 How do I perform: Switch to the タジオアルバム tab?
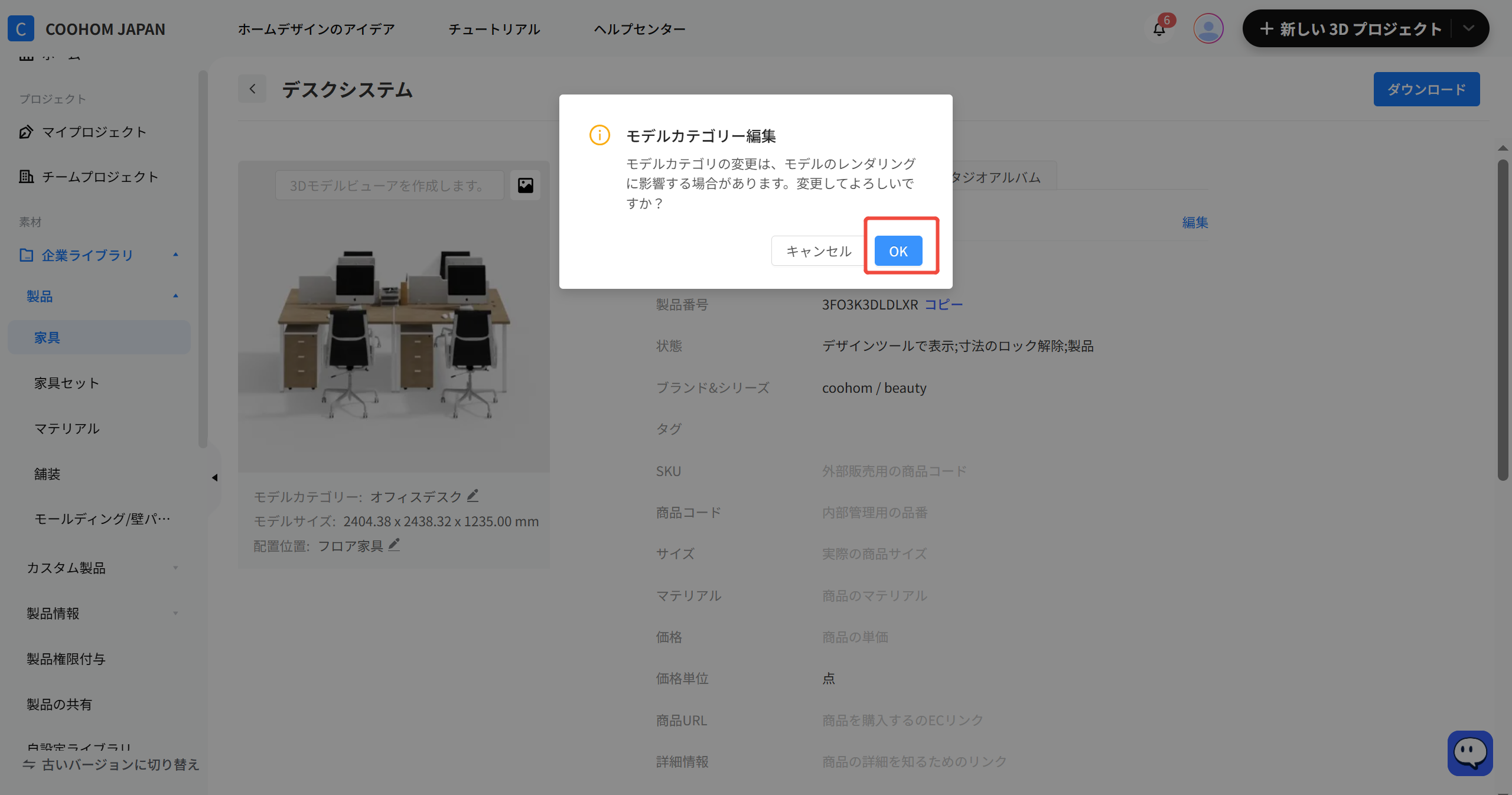pyautogui.click(x=997, y=177)
